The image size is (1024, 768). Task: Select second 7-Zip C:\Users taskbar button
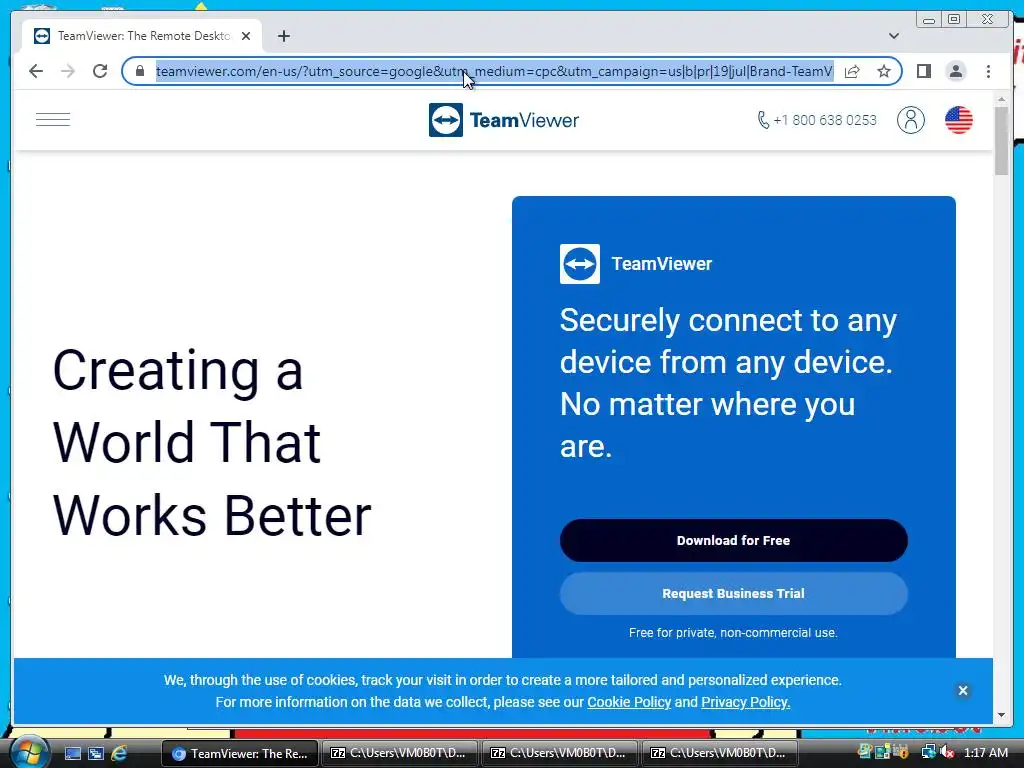560,753
